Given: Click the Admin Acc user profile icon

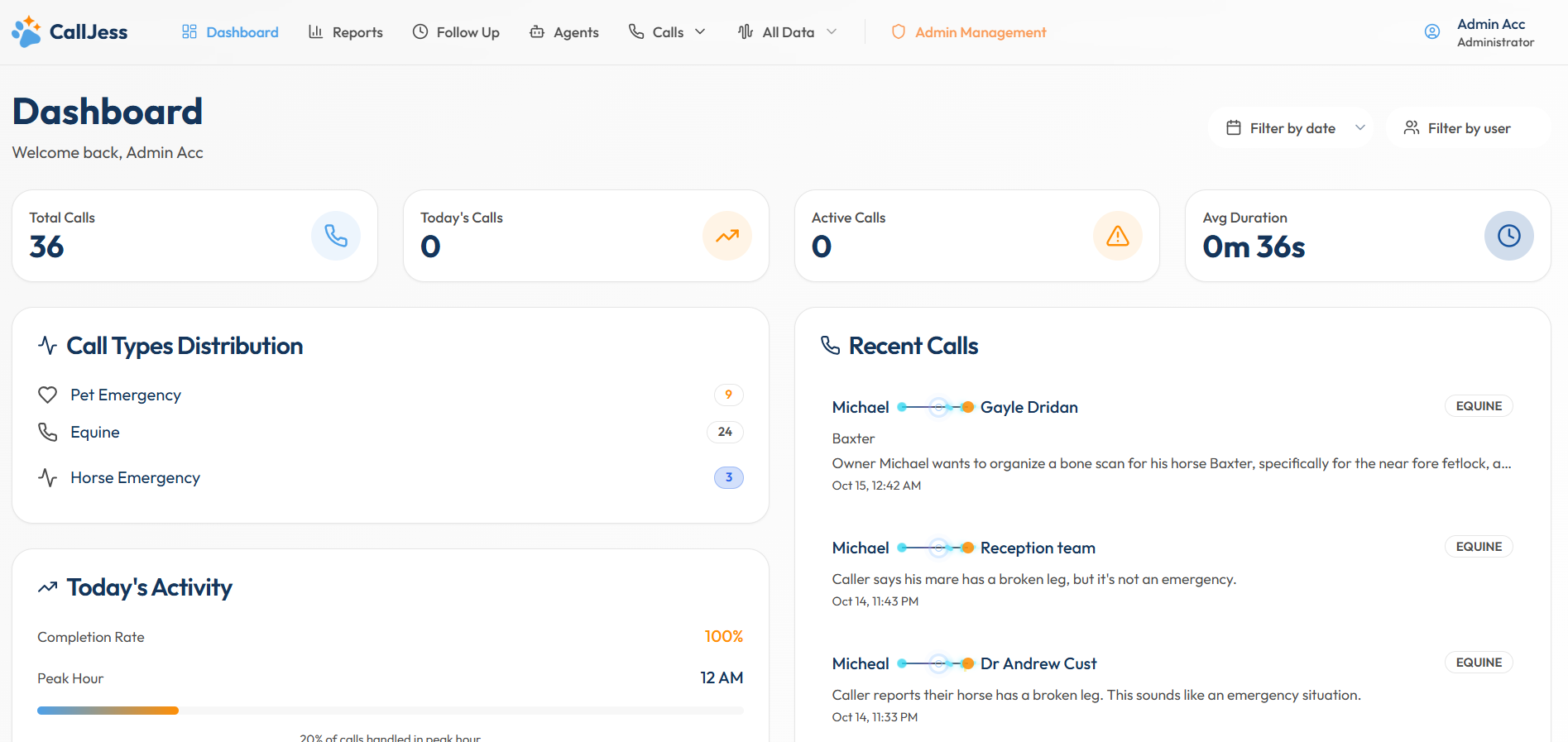Looking at the screenshot, I should tap(1431, 32).
